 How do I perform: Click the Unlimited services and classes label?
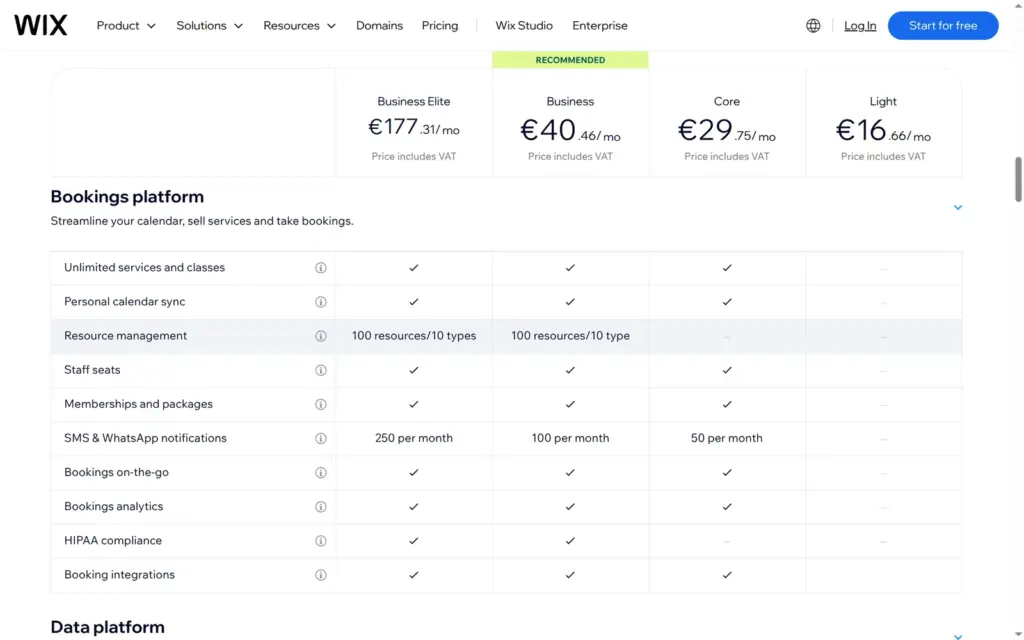point(144,268)
